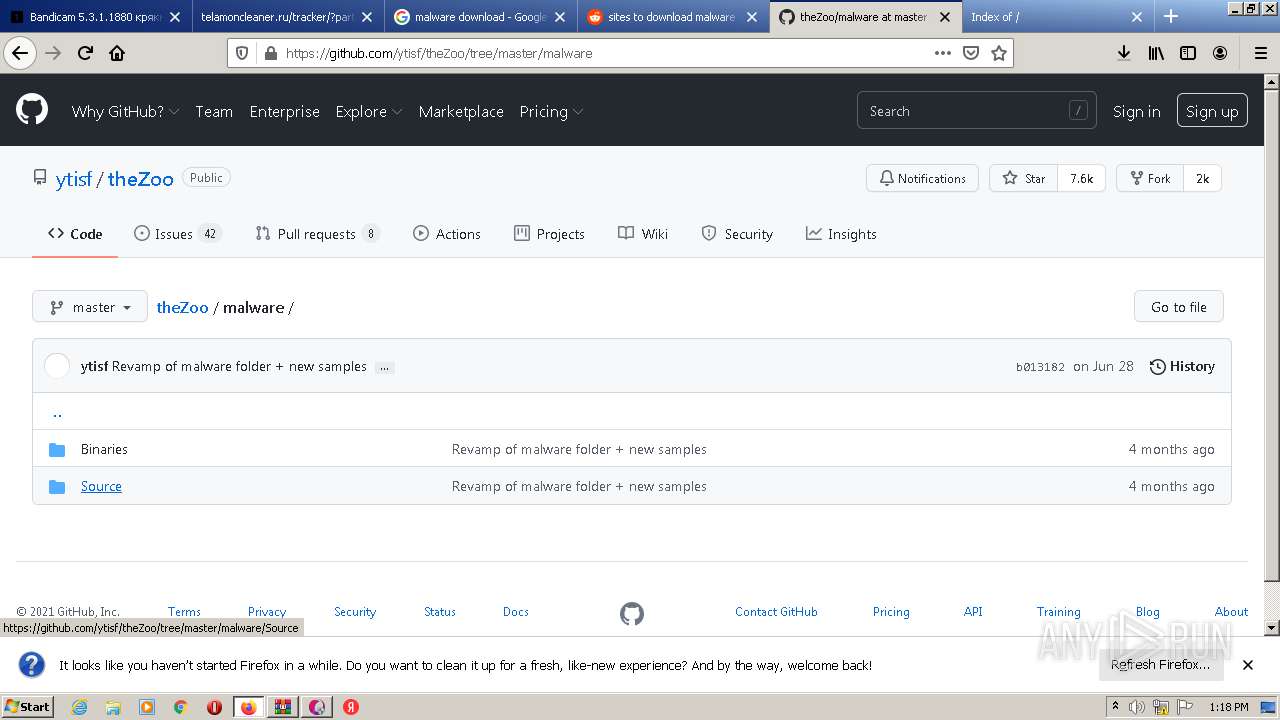Click the Windows Start button

pos(27,706)
